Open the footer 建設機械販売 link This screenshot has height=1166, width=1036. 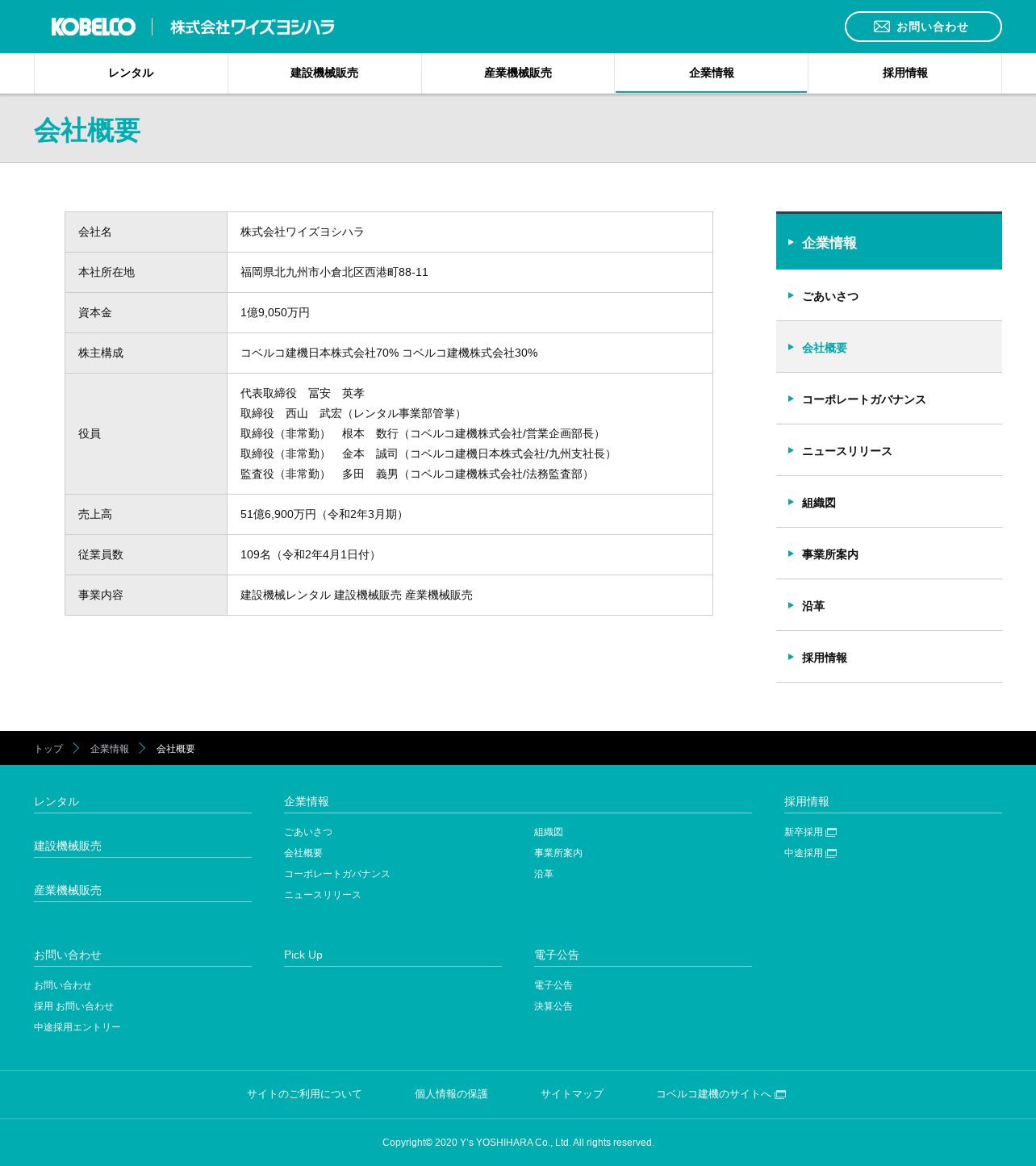pos(68,846)
